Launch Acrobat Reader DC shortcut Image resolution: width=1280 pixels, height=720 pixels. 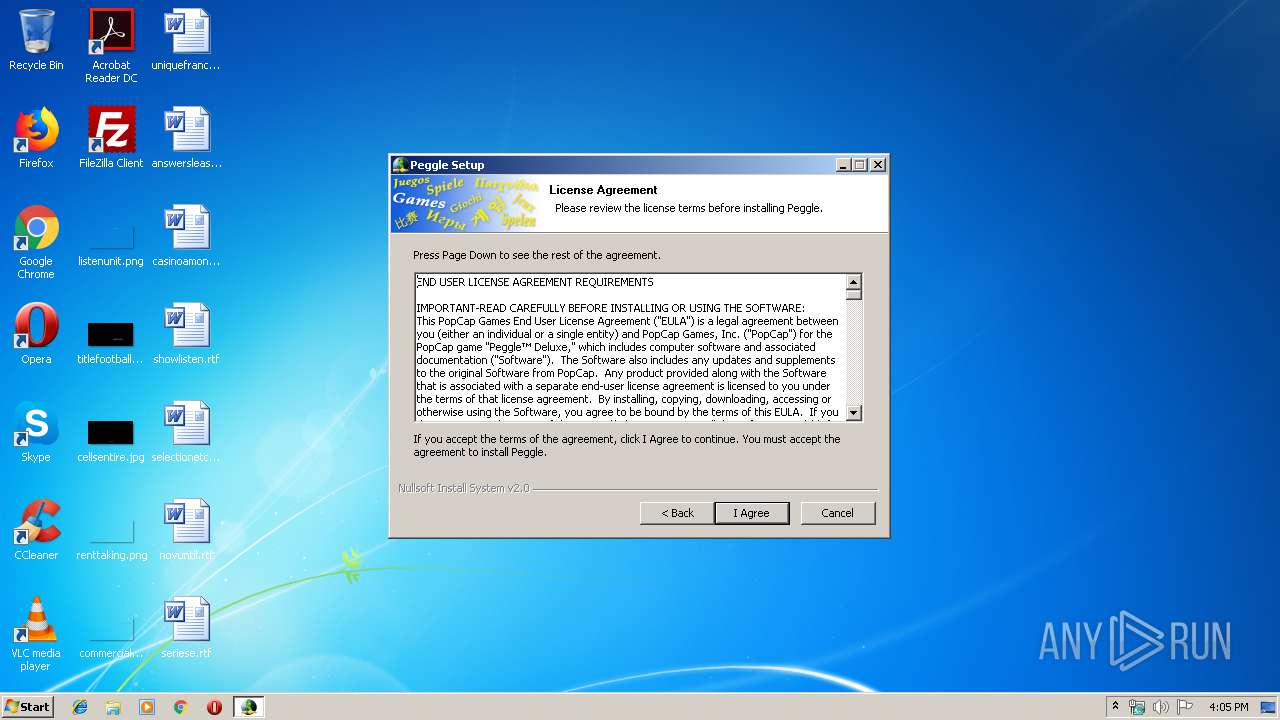tap(111, 46)
